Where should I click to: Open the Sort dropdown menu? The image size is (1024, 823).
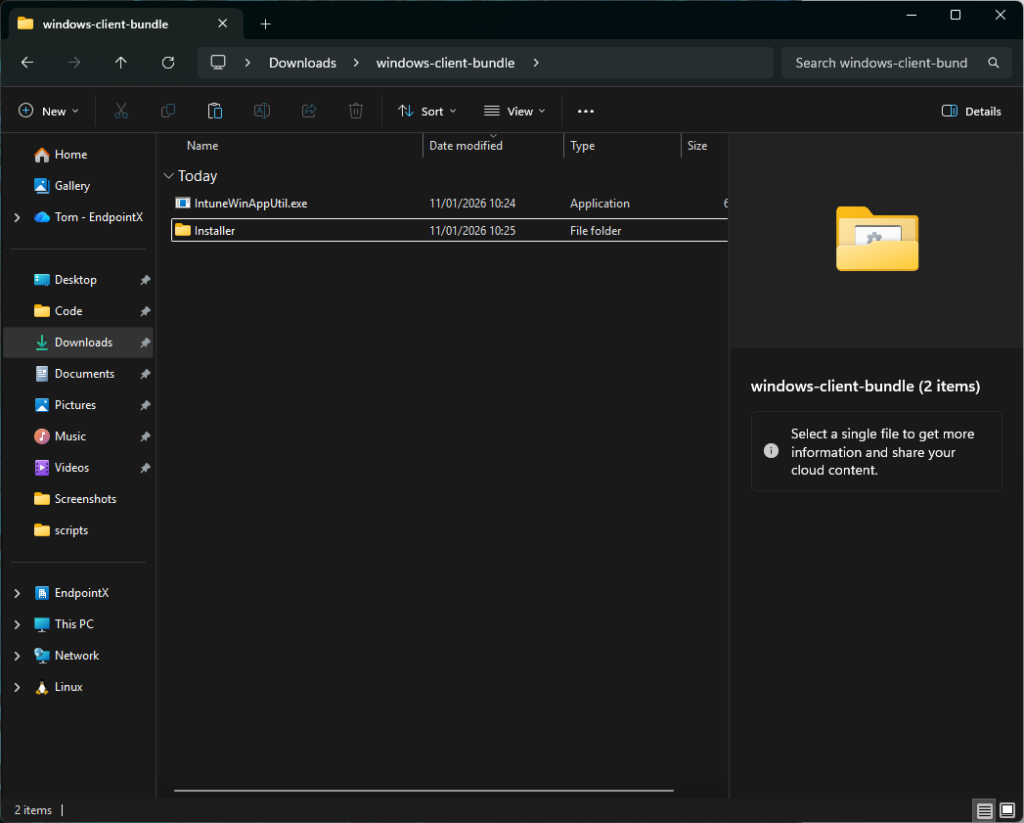[427, 111]
